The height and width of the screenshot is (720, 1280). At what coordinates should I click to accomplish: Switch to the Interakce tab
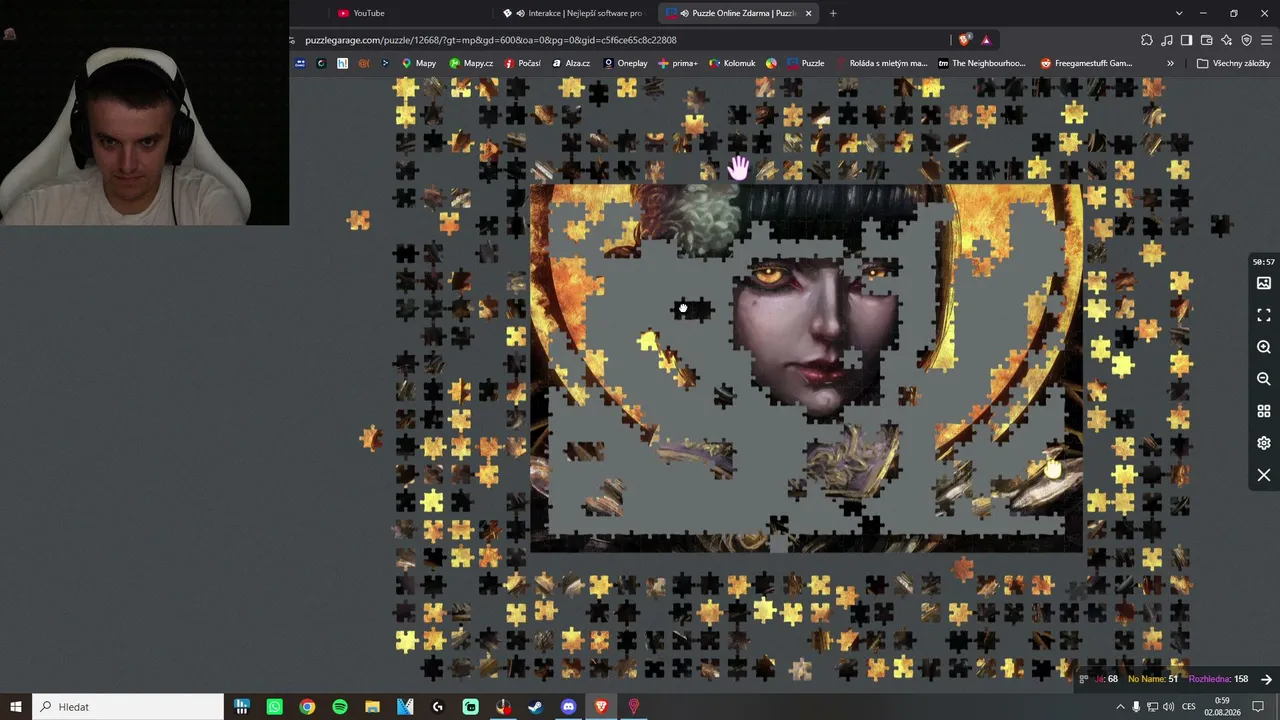(x=575, y=13)
